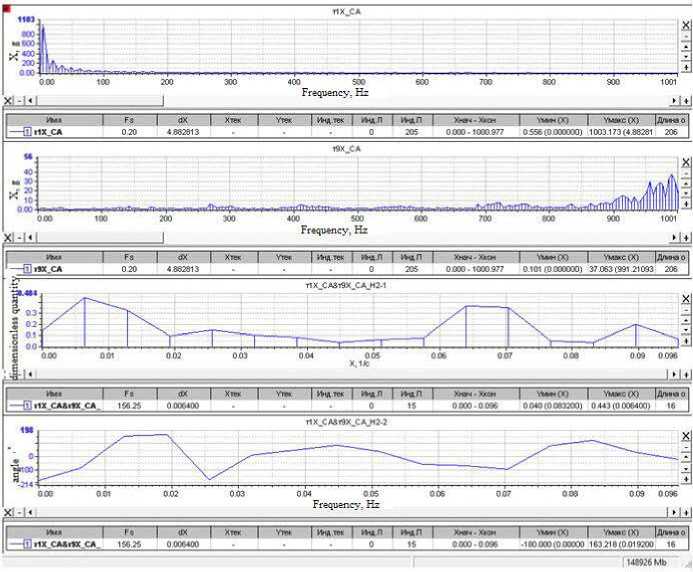Click the Fs column header in the r1X_CA table
Screen dimensions: 693x572
(129, 120)
